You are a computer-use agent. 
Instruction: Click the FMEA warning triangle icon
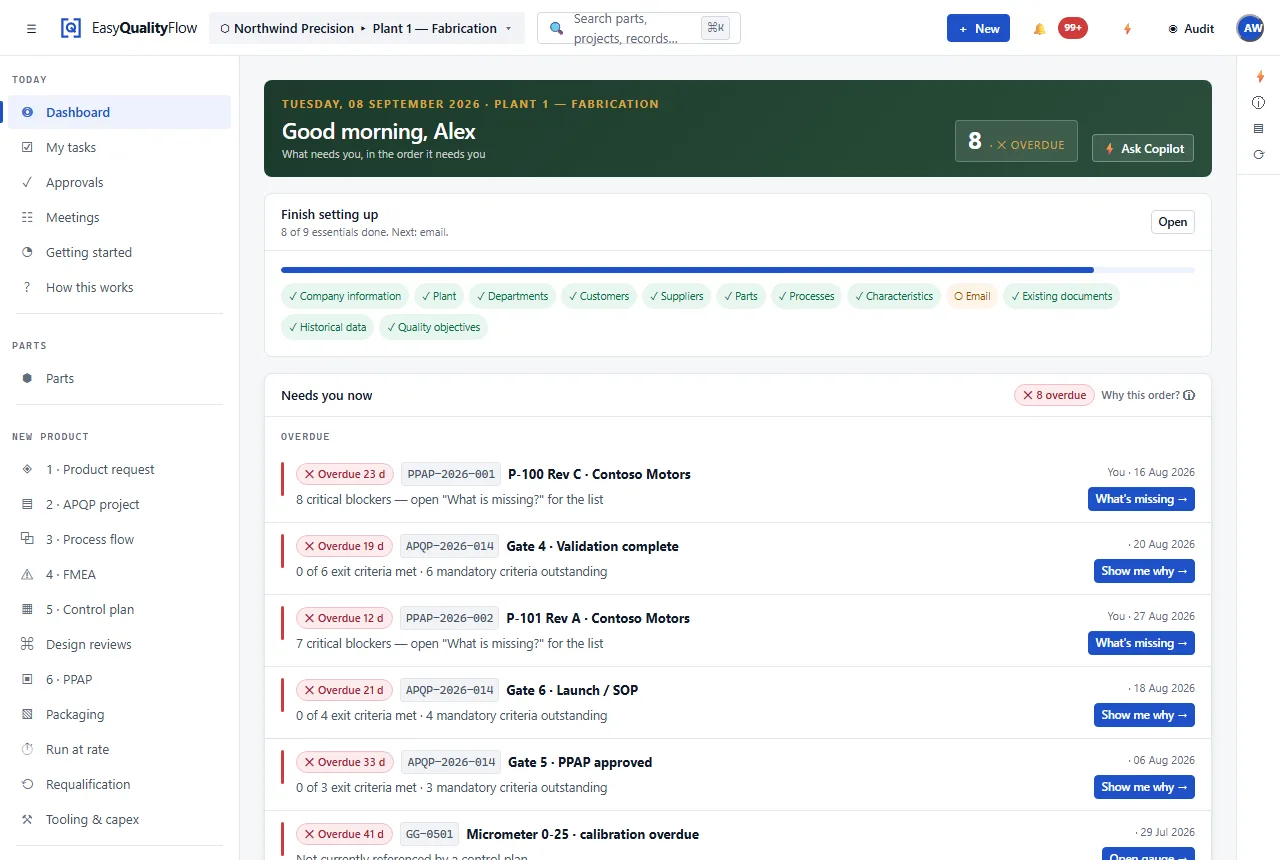[x=27, y=575]
